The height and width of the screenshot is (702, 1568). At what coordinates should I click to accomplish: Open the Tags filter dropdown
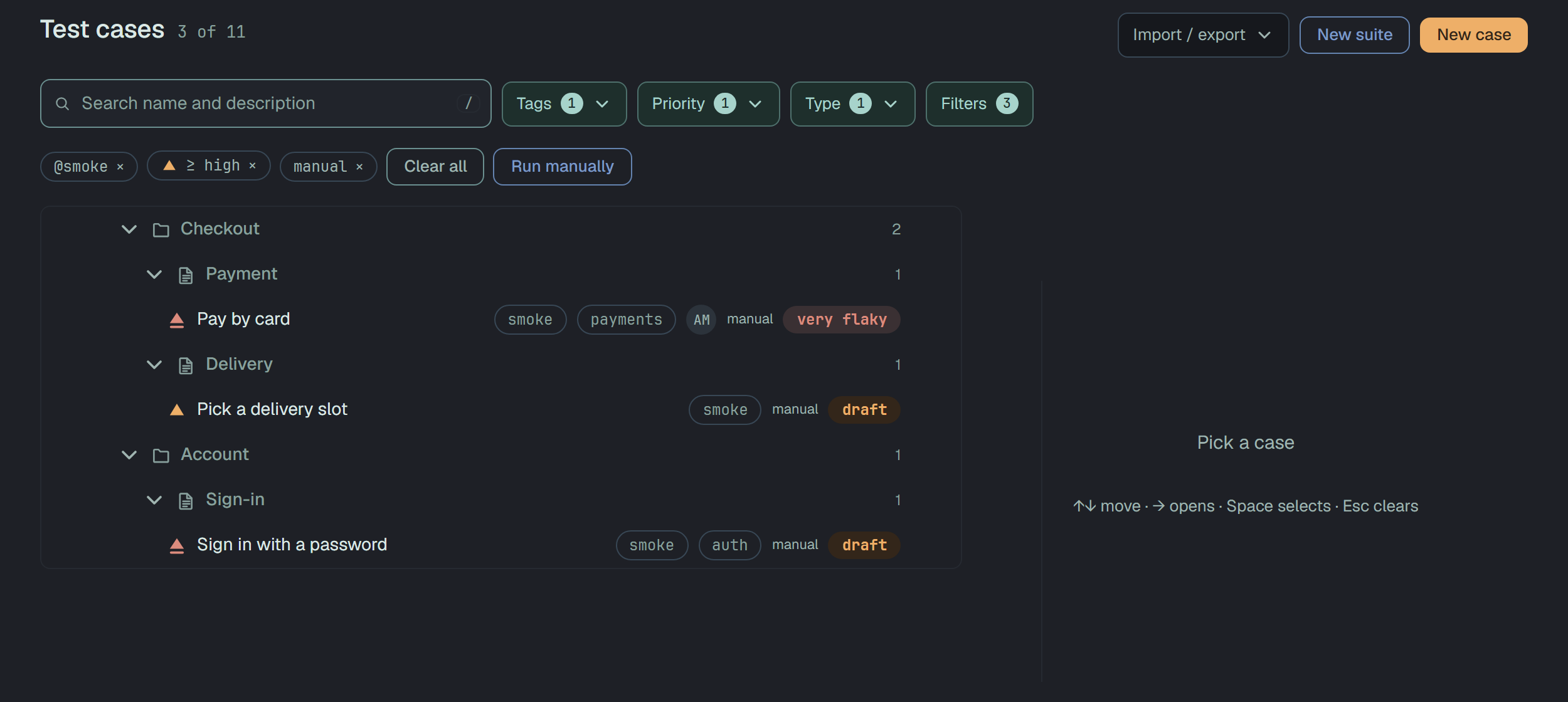(564, 104)
